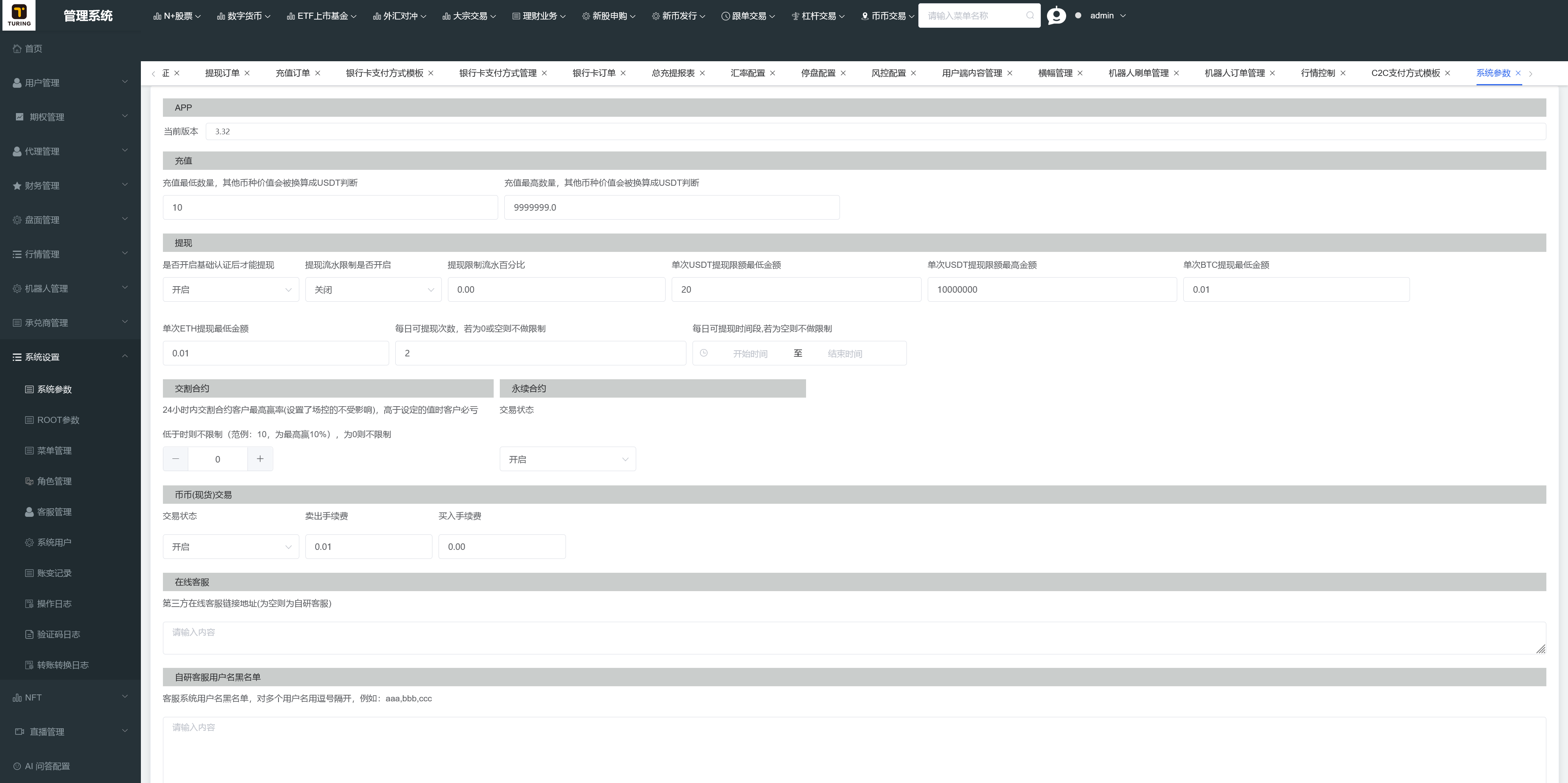Close the 风控配置 tab
1568x783 pixels.
coord(913,73)
